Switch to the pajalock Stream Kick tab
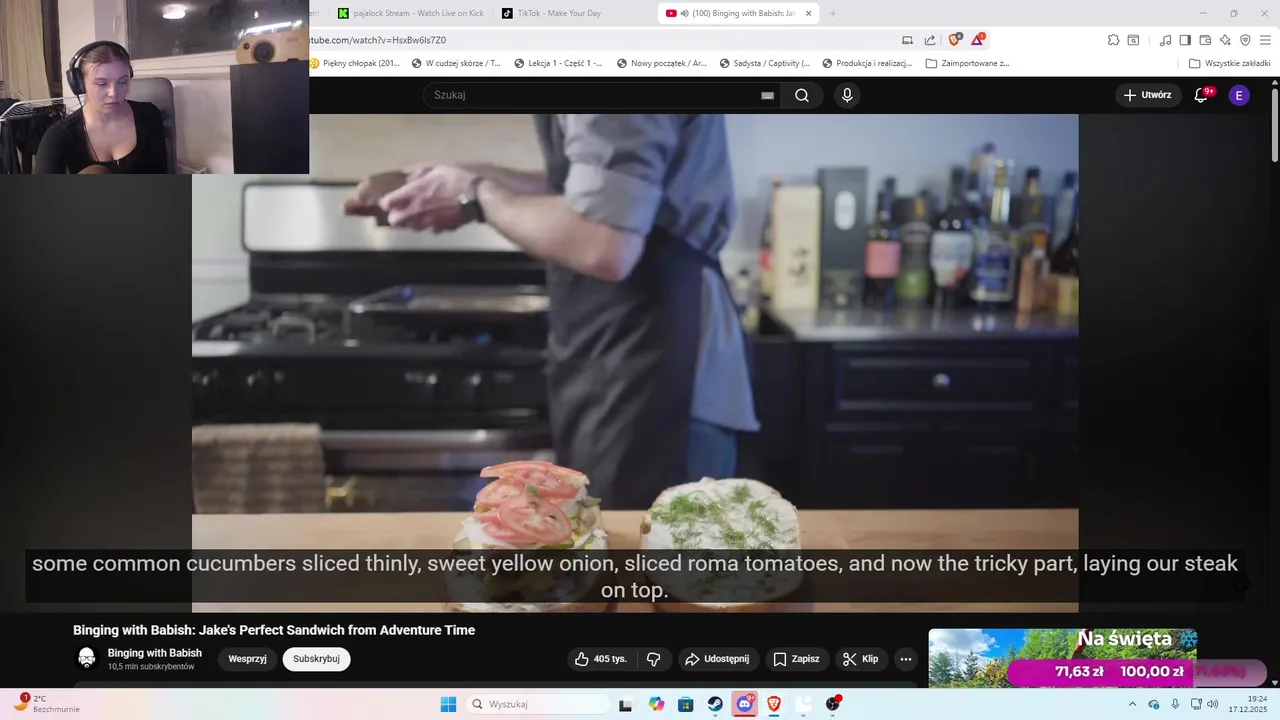Image resolution: width=1280 pixels, height=720 pixels. coord(412,13)
